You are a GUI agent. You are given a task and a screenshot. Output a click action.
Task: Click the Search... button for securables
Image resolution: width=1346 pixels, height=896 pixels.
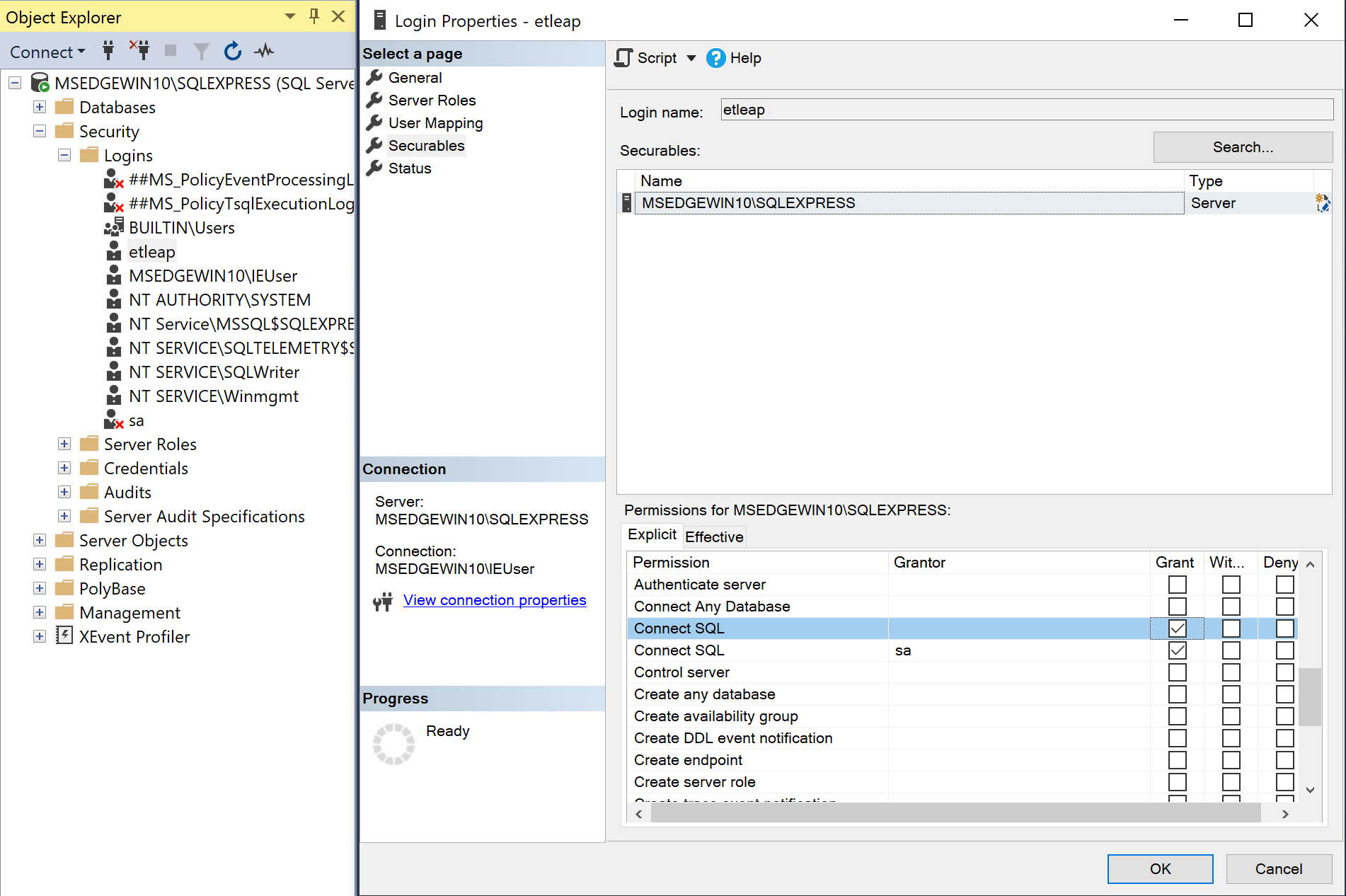[1242, 147]
